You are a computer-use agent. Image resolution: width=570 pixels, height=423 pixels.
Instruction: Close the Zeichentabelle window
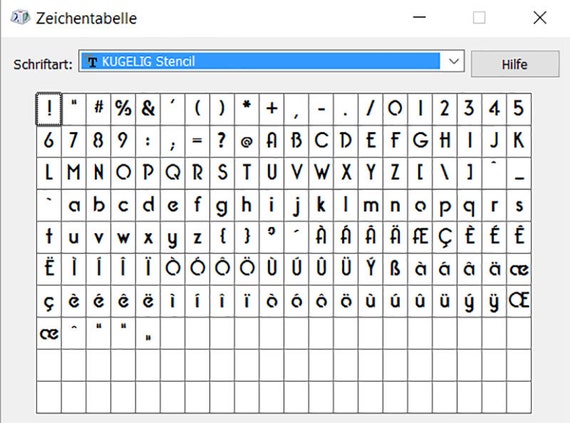[x=540, y=17]
